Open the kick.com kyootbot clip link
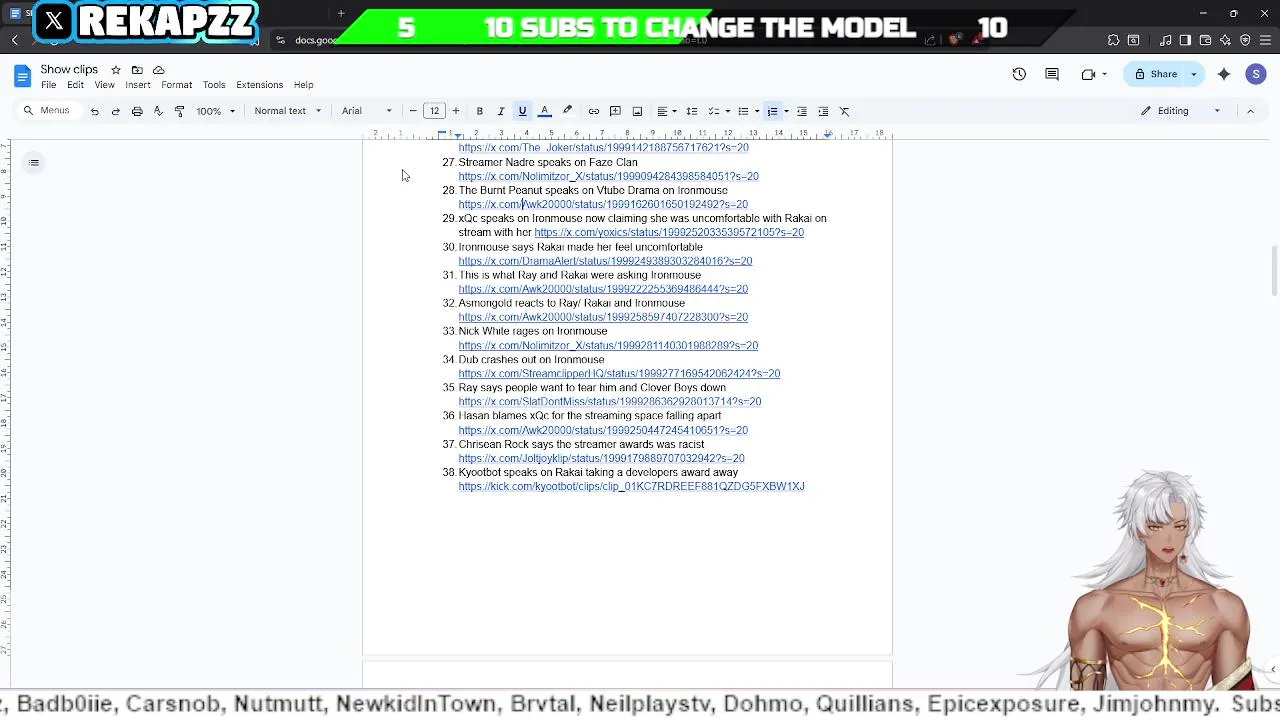 click(631, 487)
